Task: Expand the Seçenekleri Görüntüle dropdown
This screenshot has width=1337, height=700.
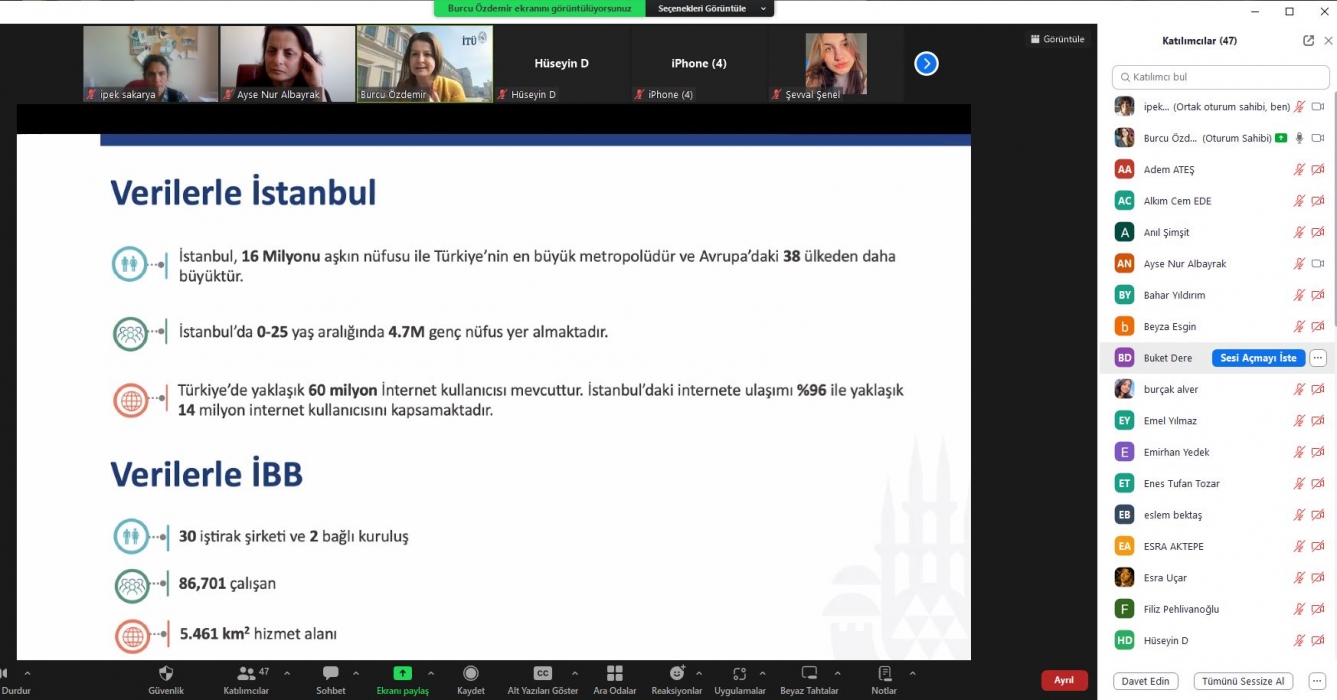Action: coord(709,9)
